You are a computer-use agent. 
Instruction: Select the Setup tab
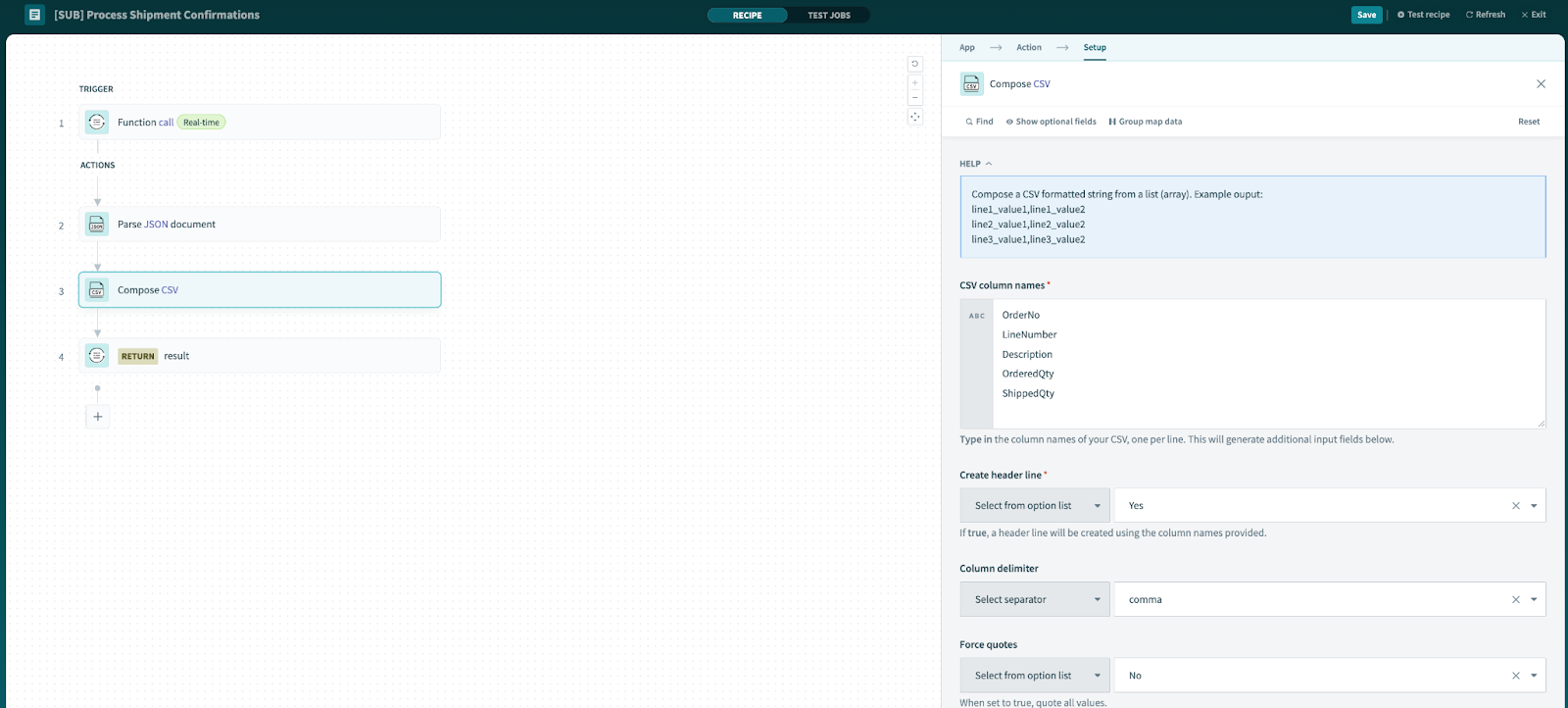coord(1095,47)
